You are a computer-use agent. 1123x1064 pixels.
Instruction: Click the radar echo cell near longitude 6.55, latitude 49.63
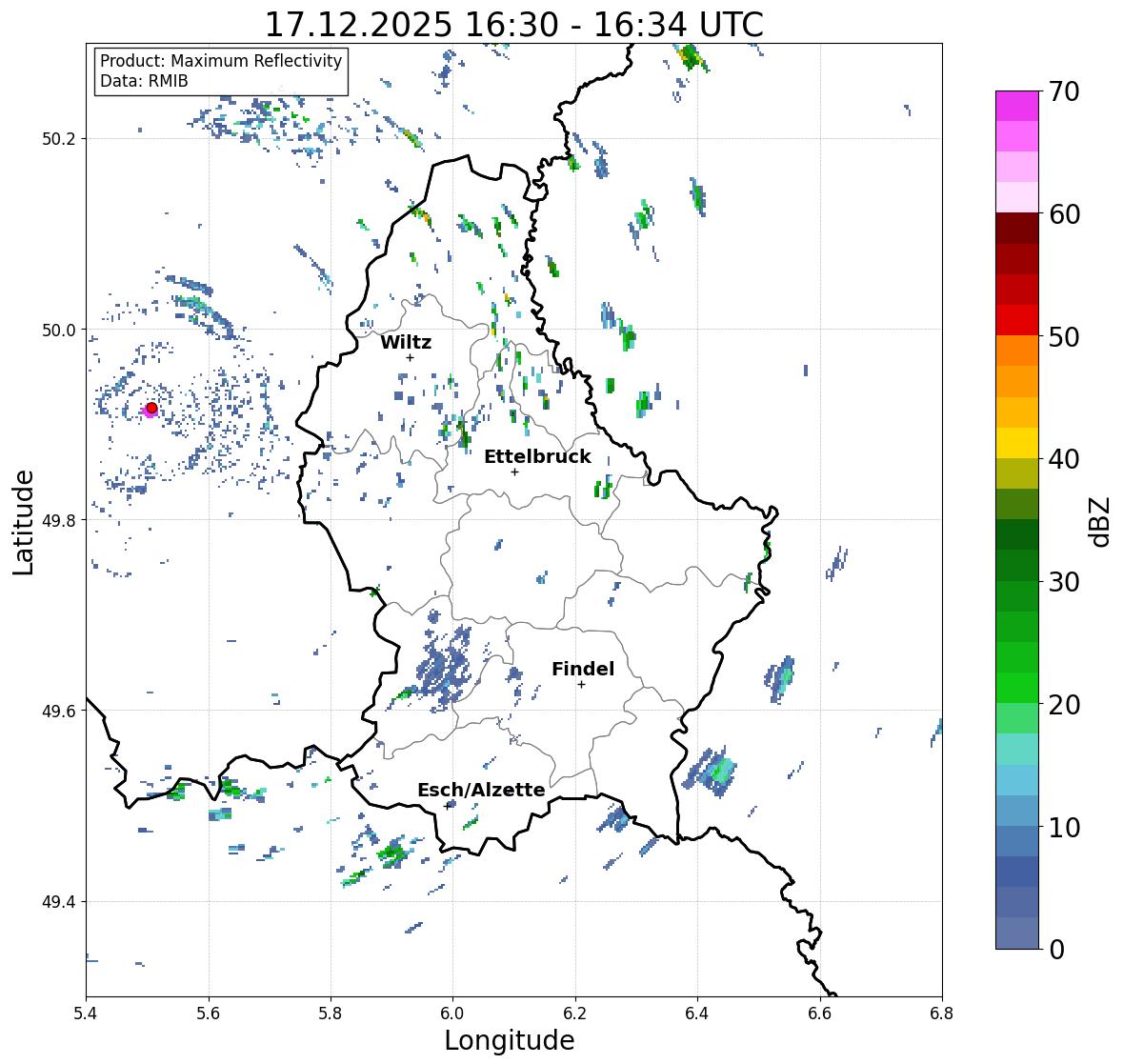[x=780, y=678]
